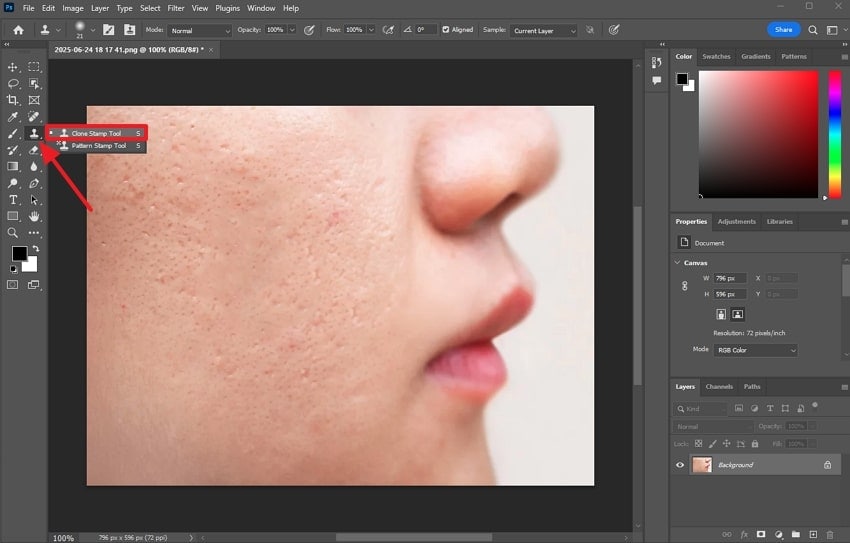The height and width of the screenshot is (543, 850).
Task: Swap foreground and background colors
Action: pos(36,249)
